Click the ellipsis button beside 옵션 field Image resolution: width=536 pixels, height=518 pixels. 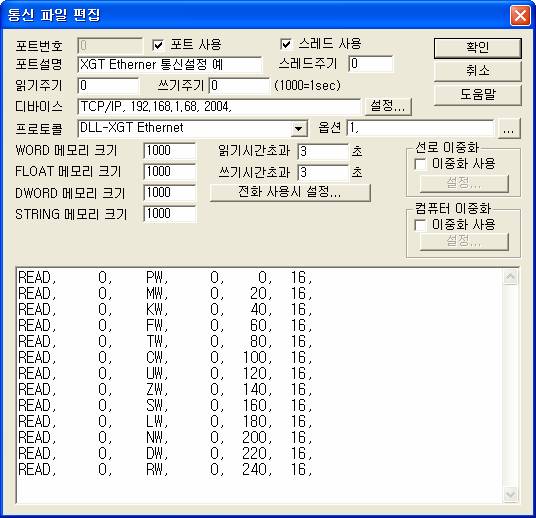tap(509, 128)
